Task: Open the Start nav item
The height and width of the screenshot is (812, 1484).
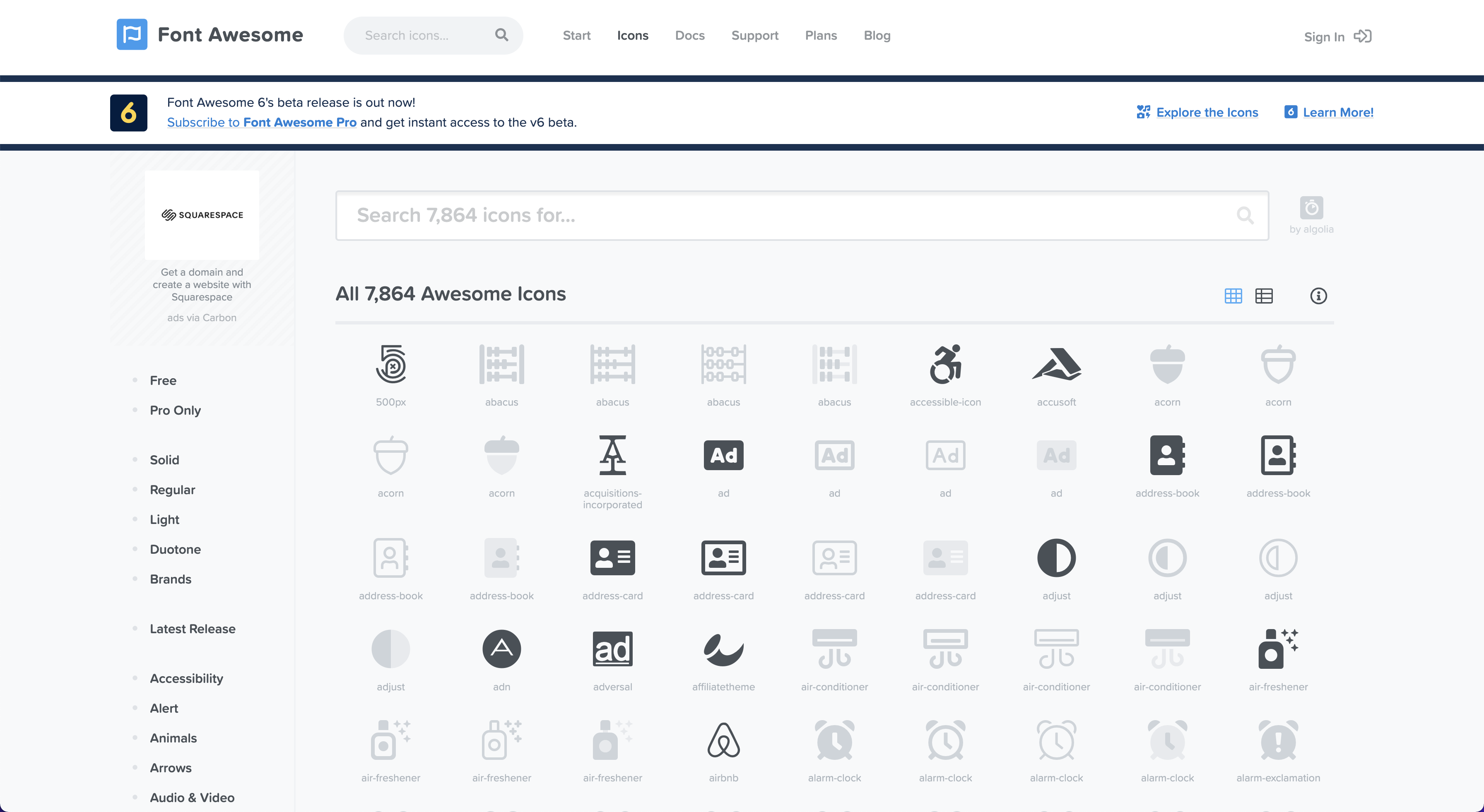Action: click(577, 36)
